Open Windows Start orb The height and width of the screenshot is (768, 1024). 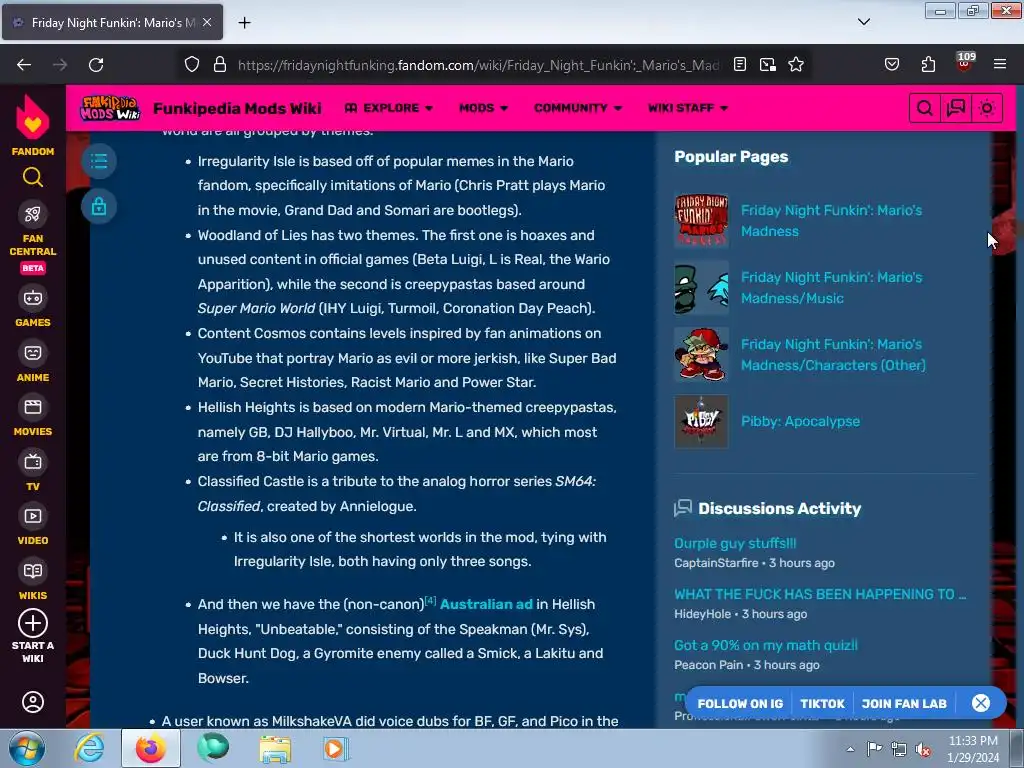pyautogui.click(x=26, y=748)
